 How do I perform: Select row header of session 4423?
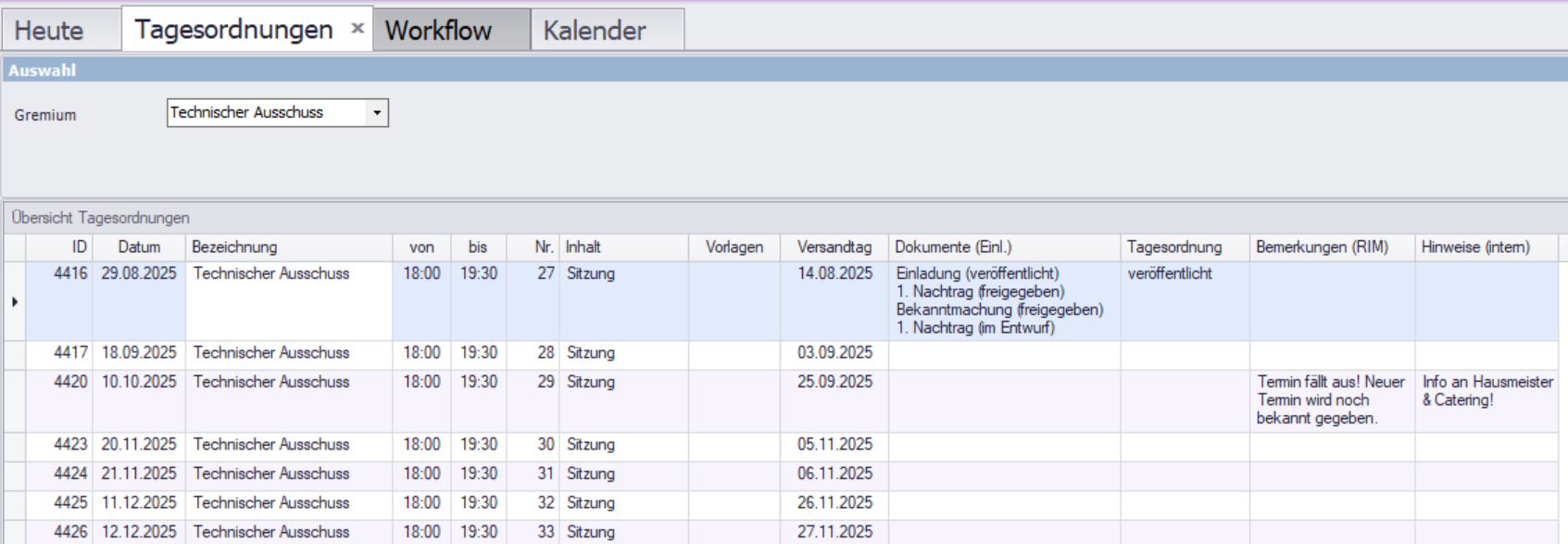pos(15,445)
